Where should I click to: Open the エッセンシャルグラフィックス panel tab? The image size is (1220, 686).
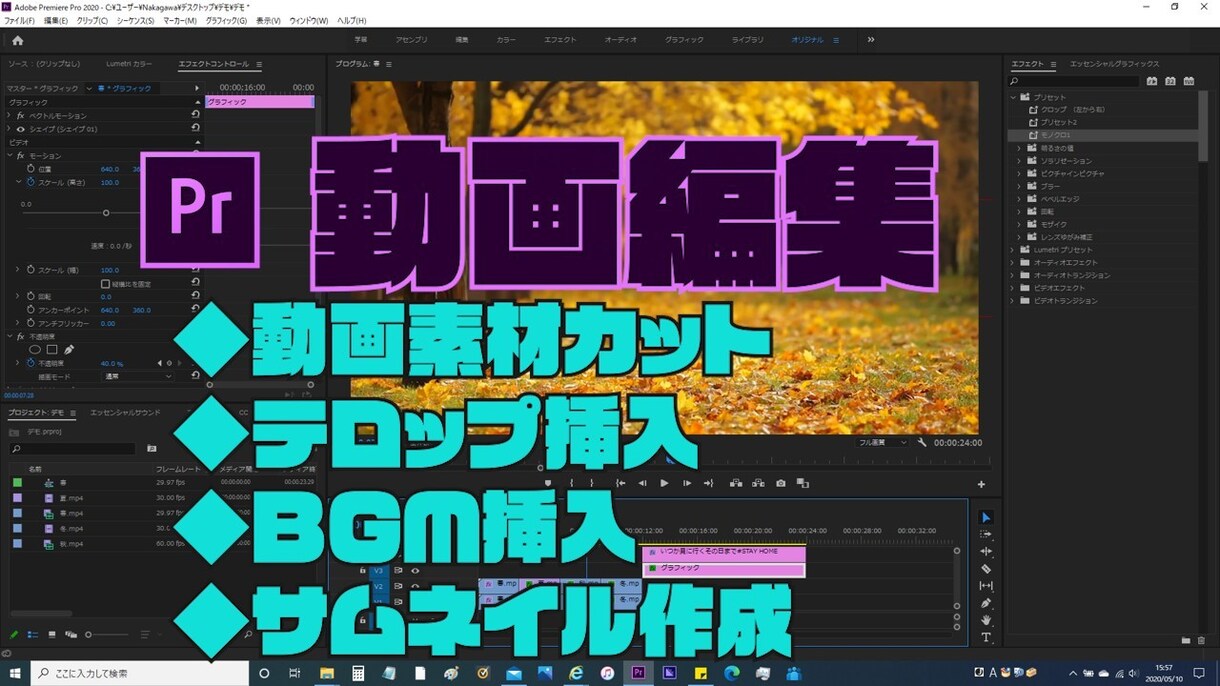[x=1115, y=64]
